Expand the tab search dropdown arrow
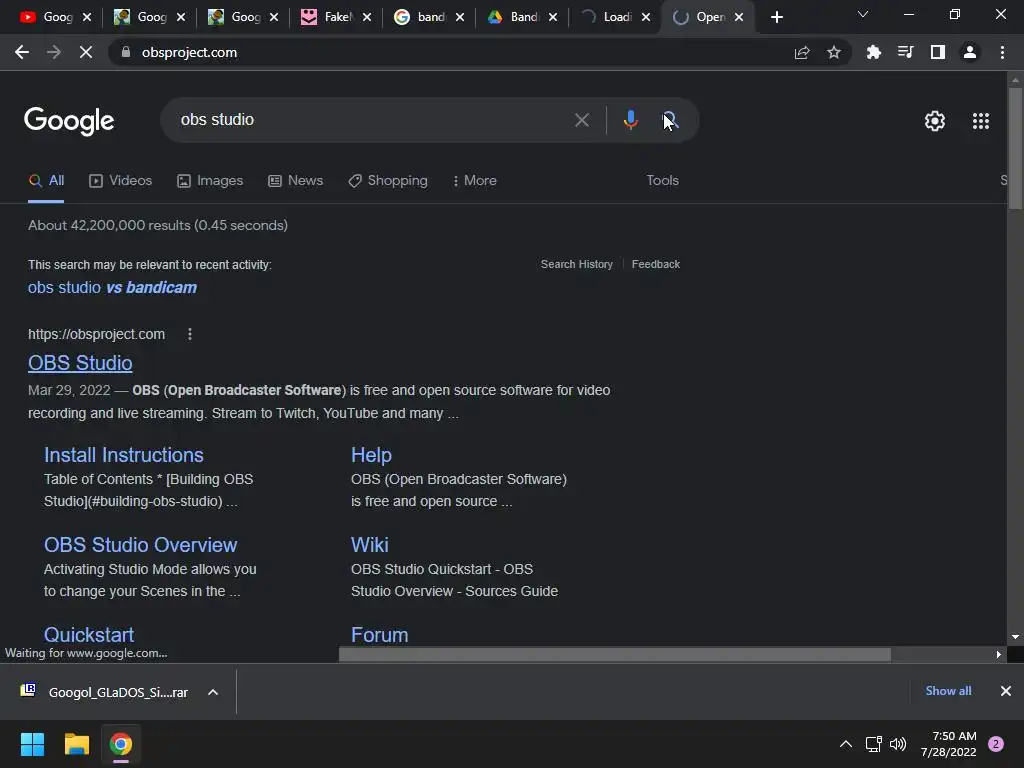Viewport: 1024px width, 768px height. click(x=863, y=14)
